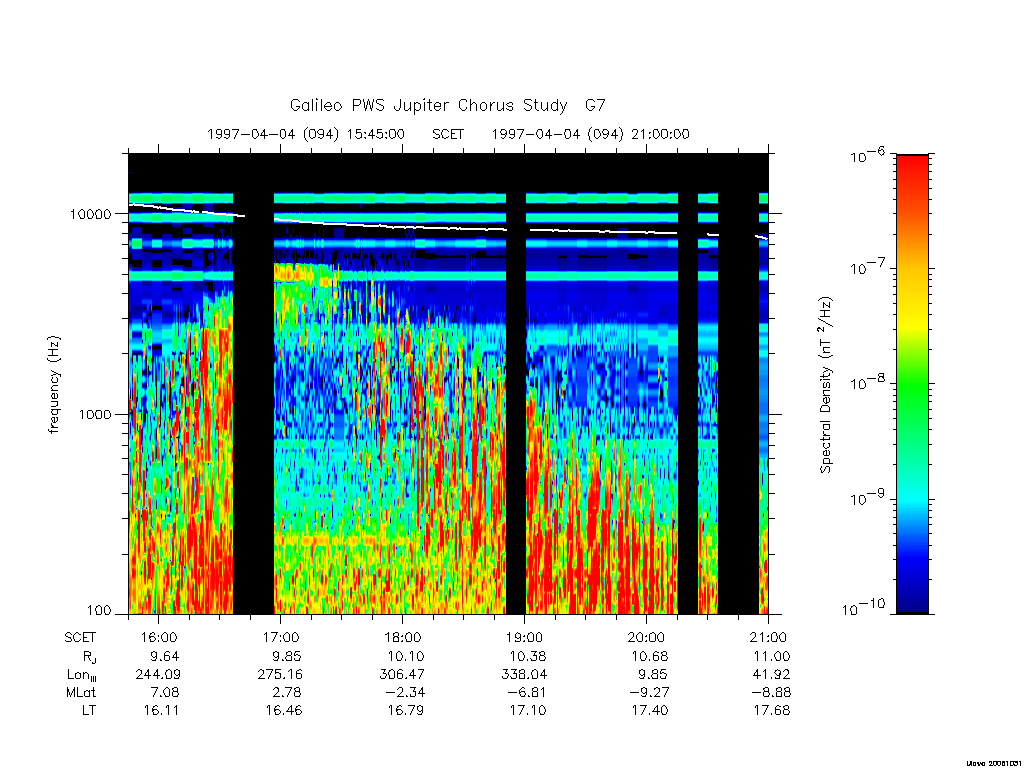Viewport: 1024px width, 768px height.
Task: Click the 'frequency (Hz)' axis label
Action: (54, 384)
